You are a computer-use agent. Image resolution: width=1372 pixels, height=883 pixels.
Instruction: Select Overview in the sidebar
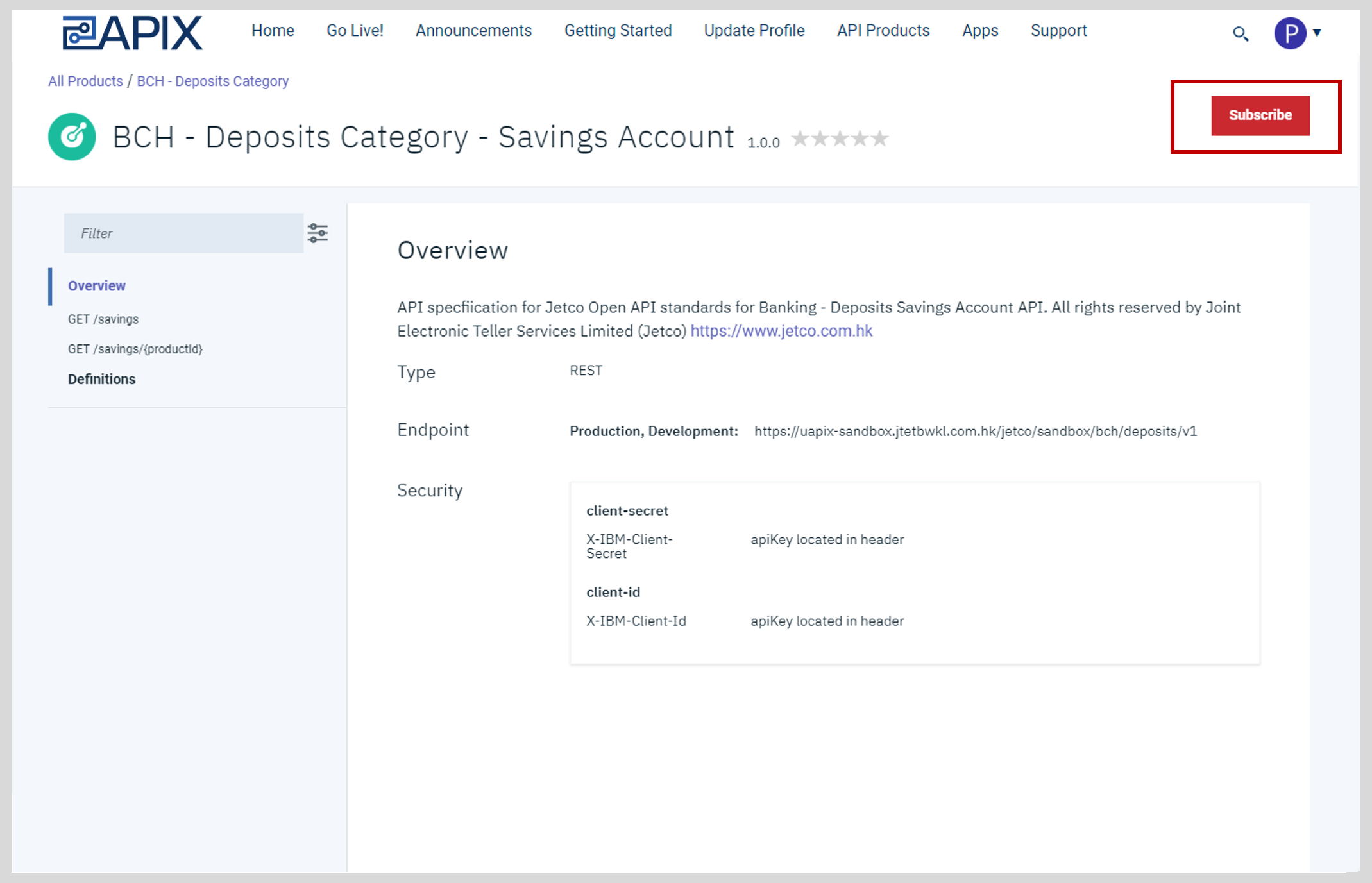pyautogui.click(x=97, y=285)
